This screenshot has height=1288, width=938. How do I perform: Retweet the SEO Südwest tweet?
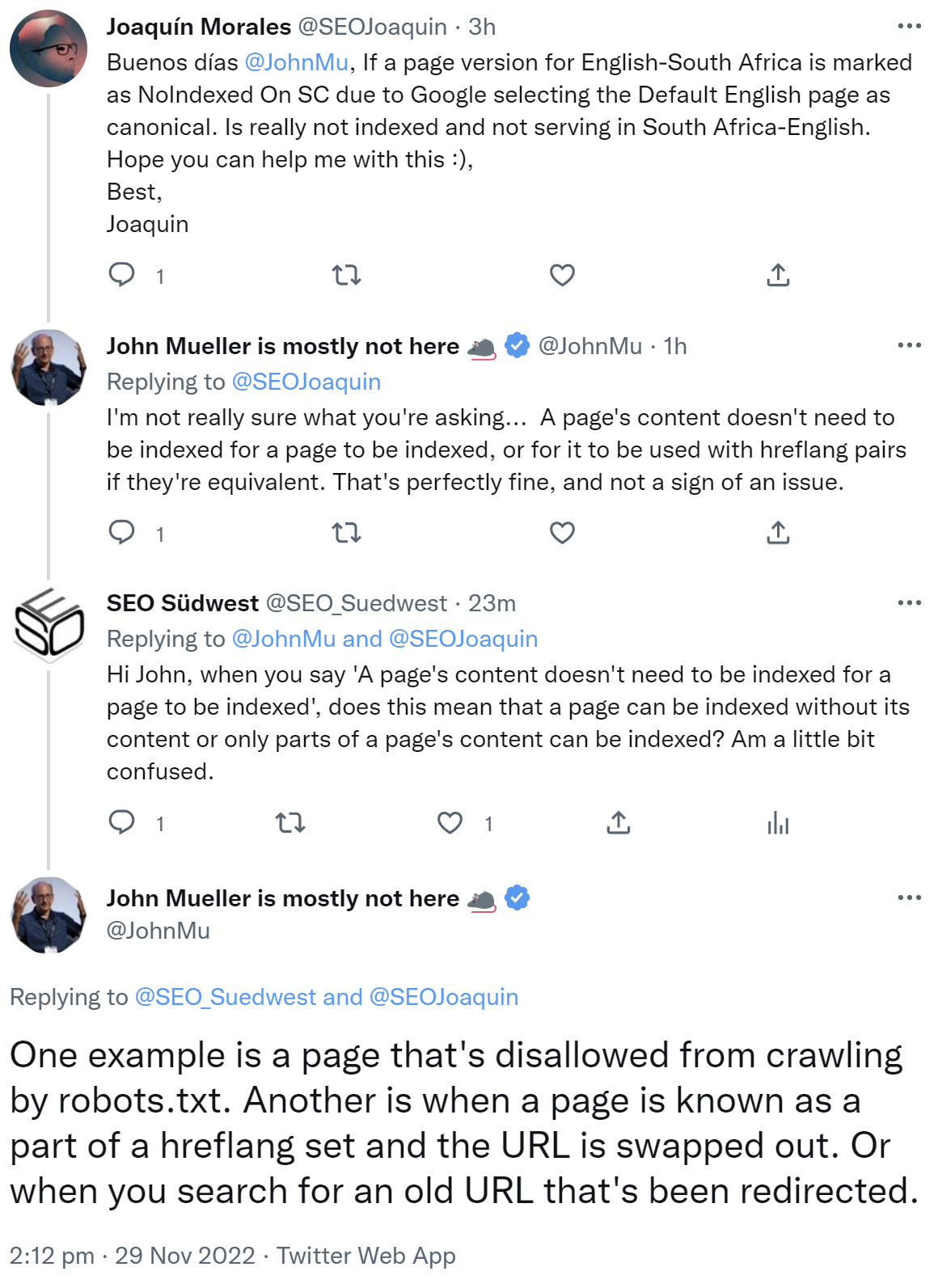pyautogui.click(x=289, y=823)
